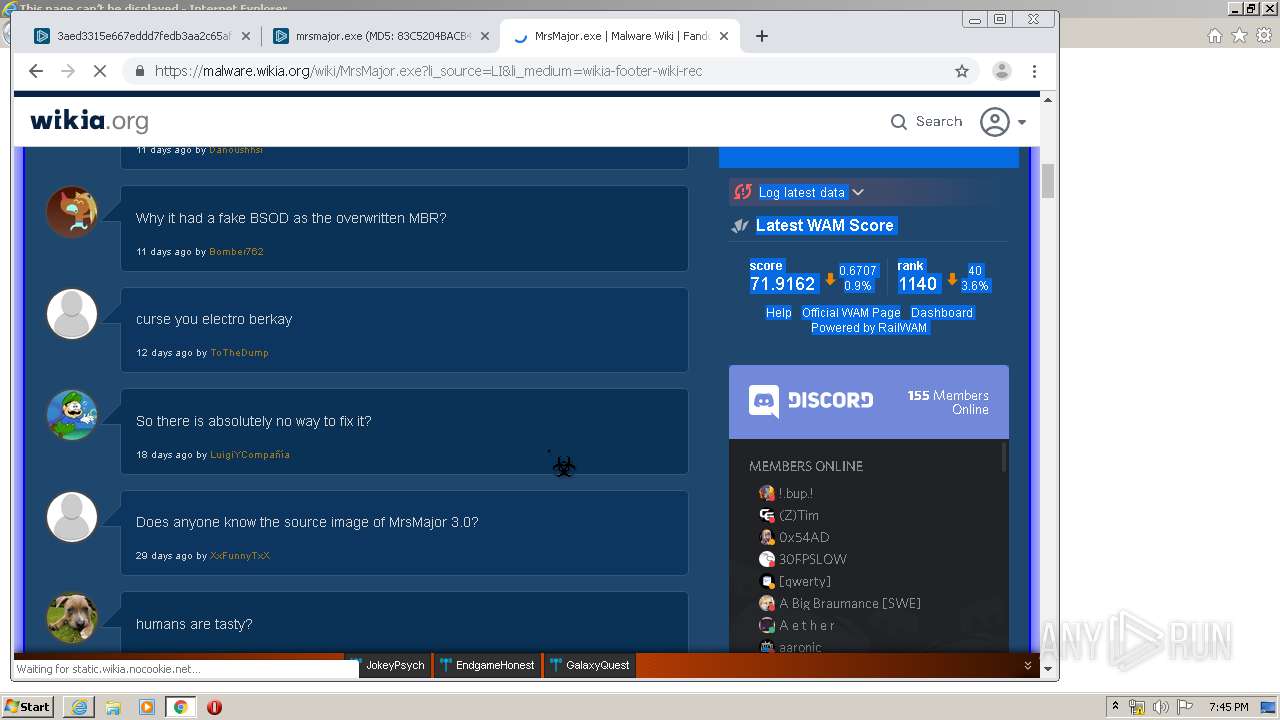
Task: Click the Internet Explorer favorites star in background window
Action: (1239, 36)
